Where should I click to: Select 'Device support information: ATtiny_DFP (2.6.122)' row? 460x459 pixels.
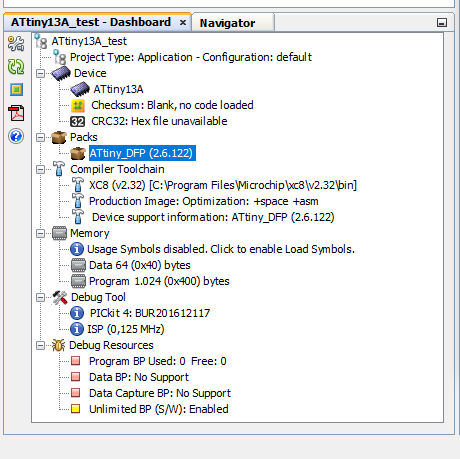(213, 217)
